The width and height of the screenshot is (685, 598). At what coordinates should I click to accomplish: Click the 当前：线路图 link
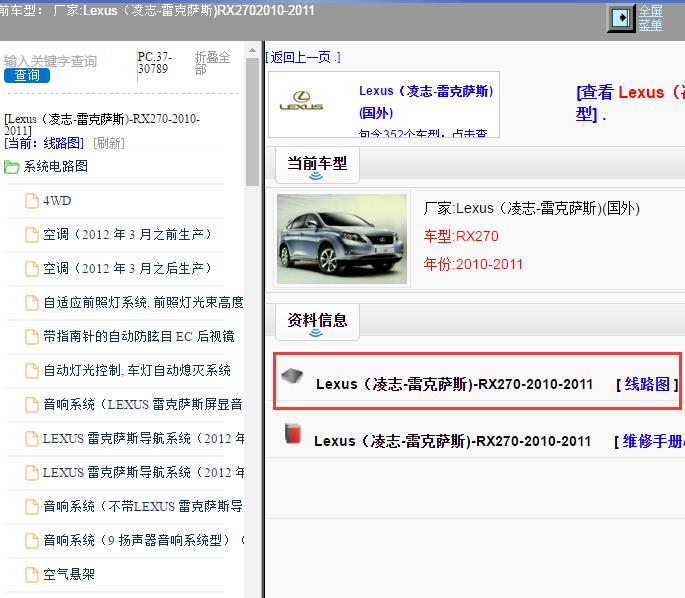pyautogui.click(x=44, y=143)
